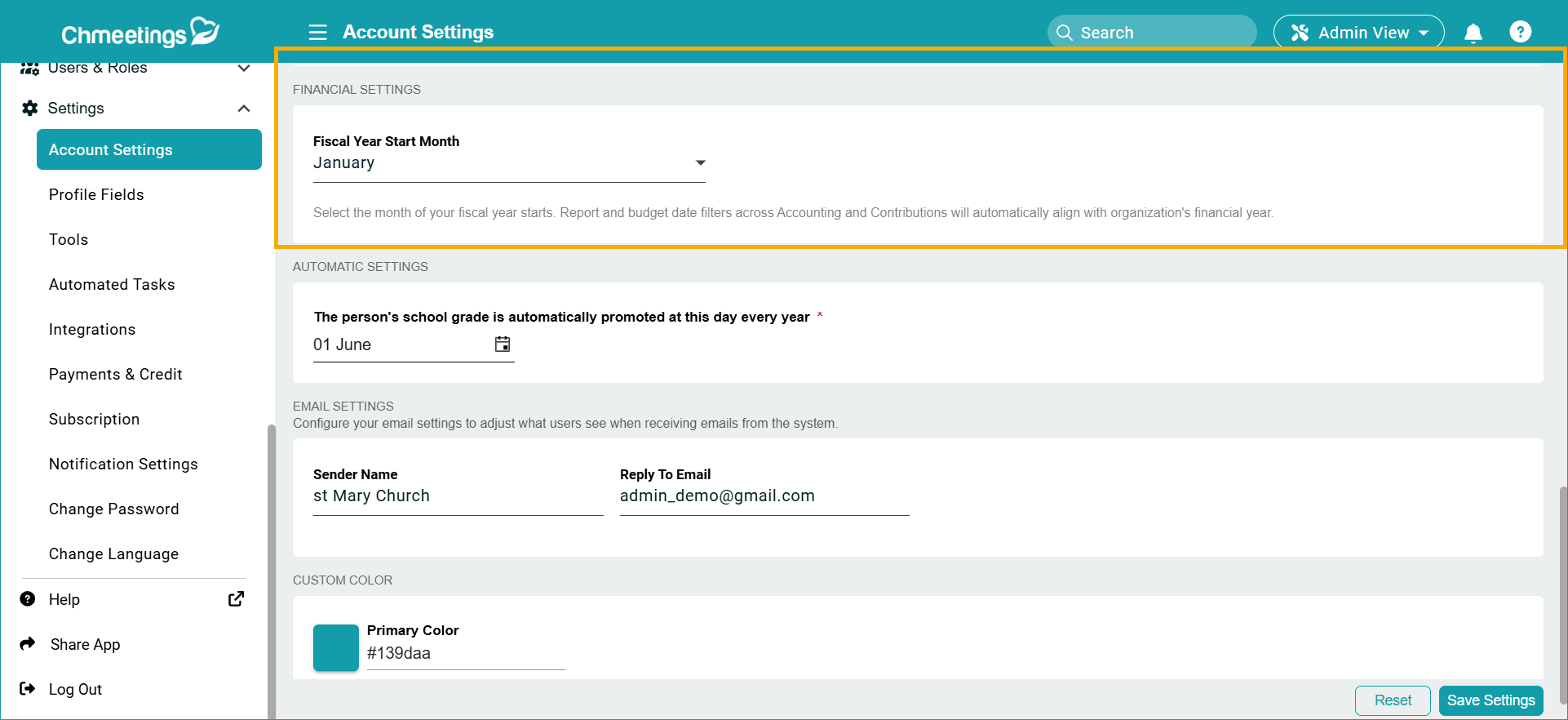The image size is (1568, 720).
Task: Click the sidebar scrollbar
Action: coord(271,571)
